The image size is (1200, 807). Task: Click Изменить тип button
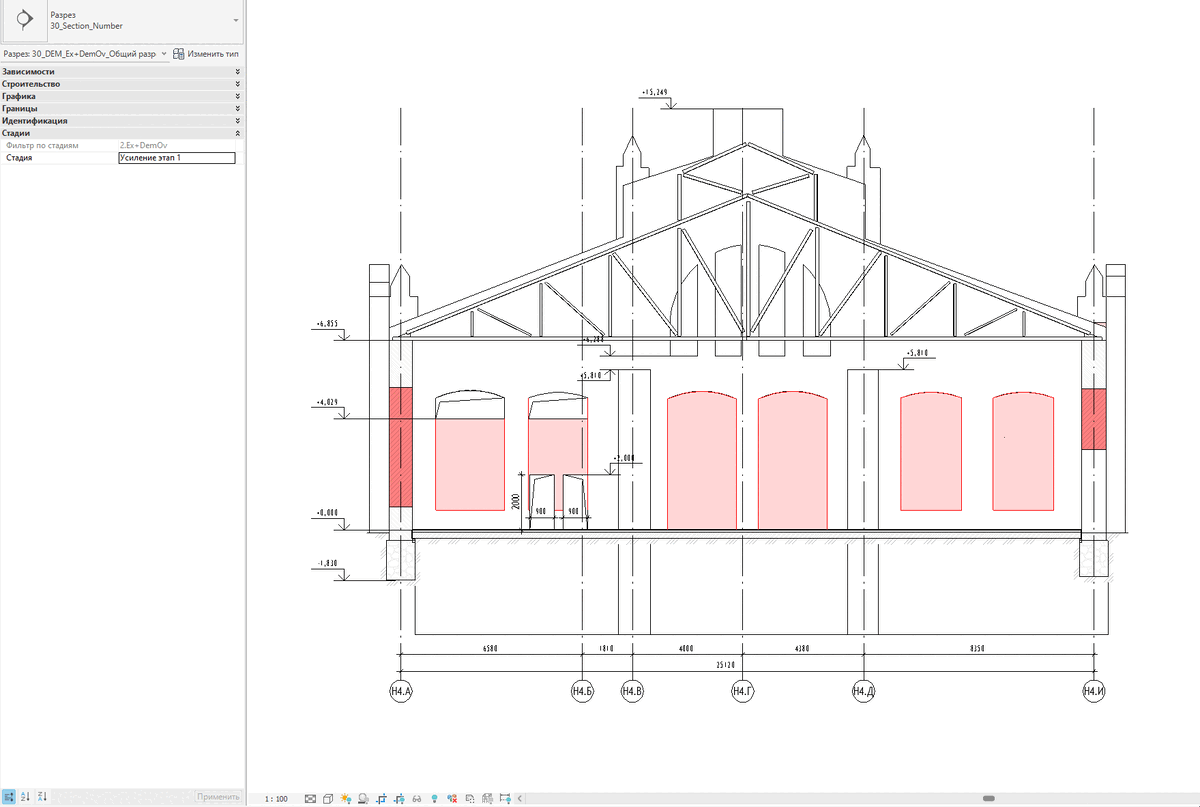[x=206, y=54]
